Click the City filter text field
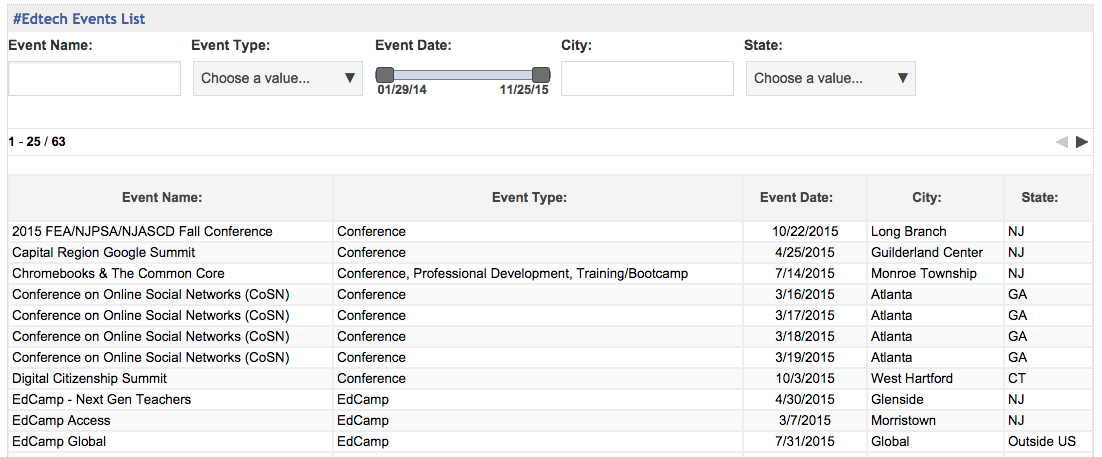 647,78
